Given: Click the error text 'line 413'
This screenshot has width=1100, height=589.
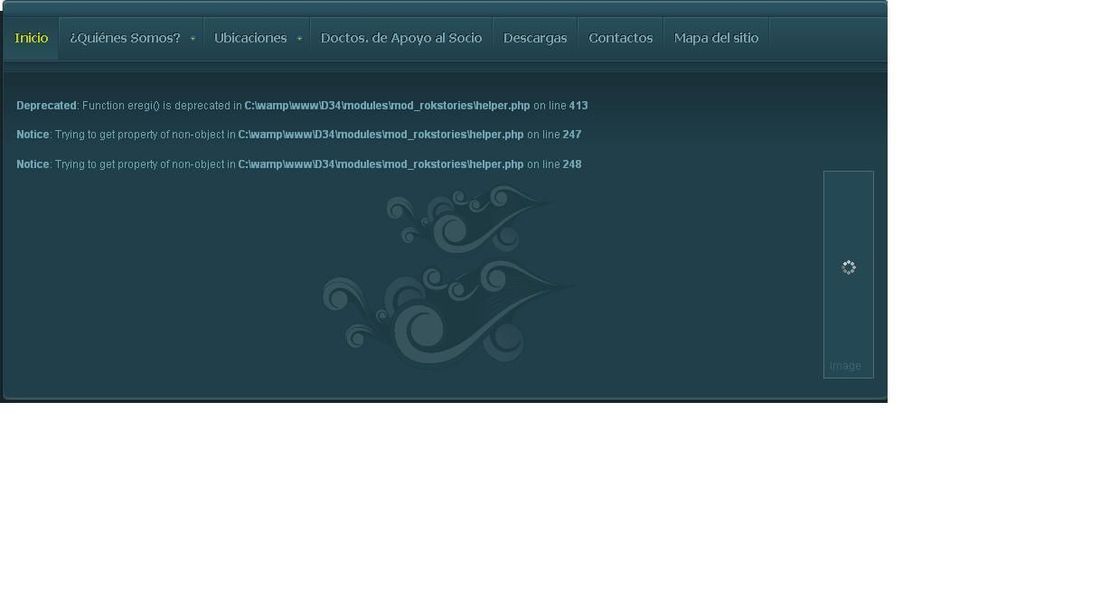Looking at the screenshot, I should coord(569,105).
